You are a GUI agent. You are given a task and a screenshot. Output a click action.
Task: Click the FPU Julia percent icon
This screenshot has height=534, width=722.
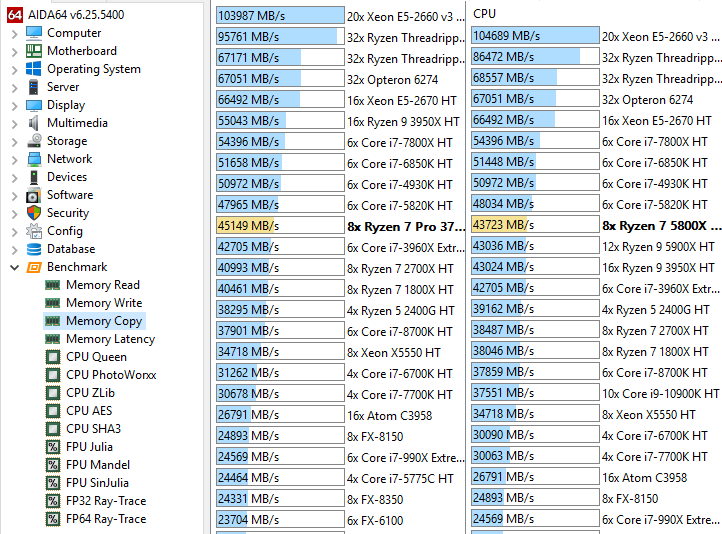point(53,447)
